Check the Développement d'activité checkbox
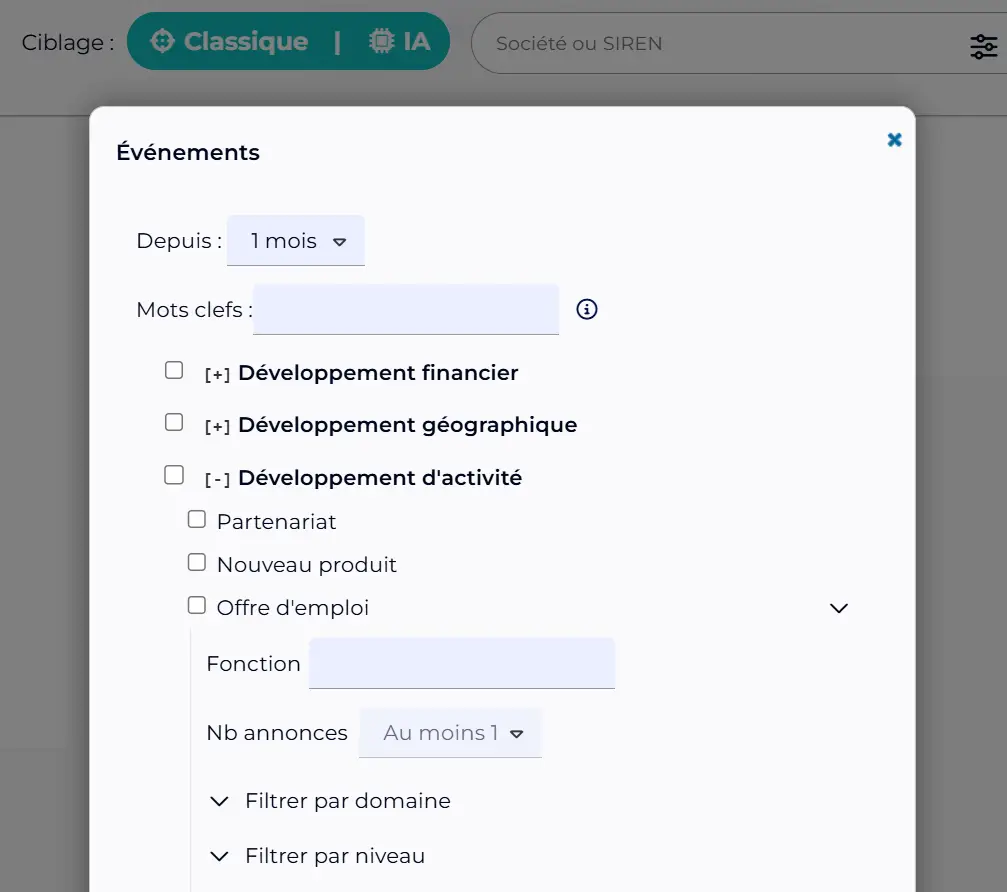Viewport: 1007px width, 892px height. 174,475
